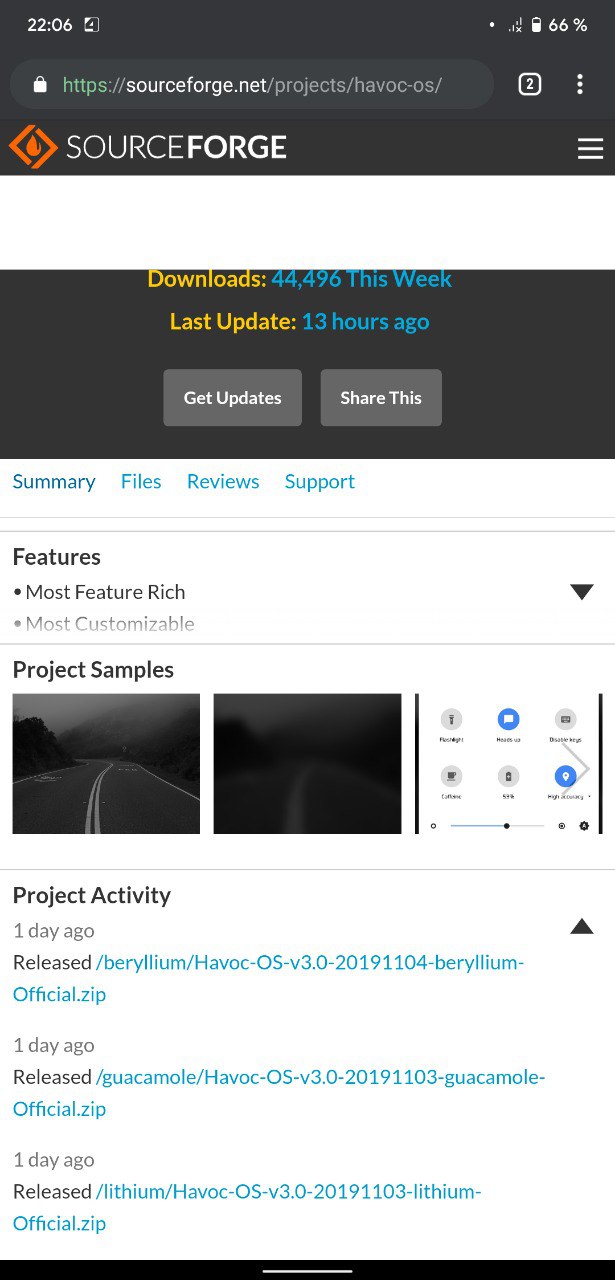
Task: Tap the URL address bar
Action: pos(252,85)
